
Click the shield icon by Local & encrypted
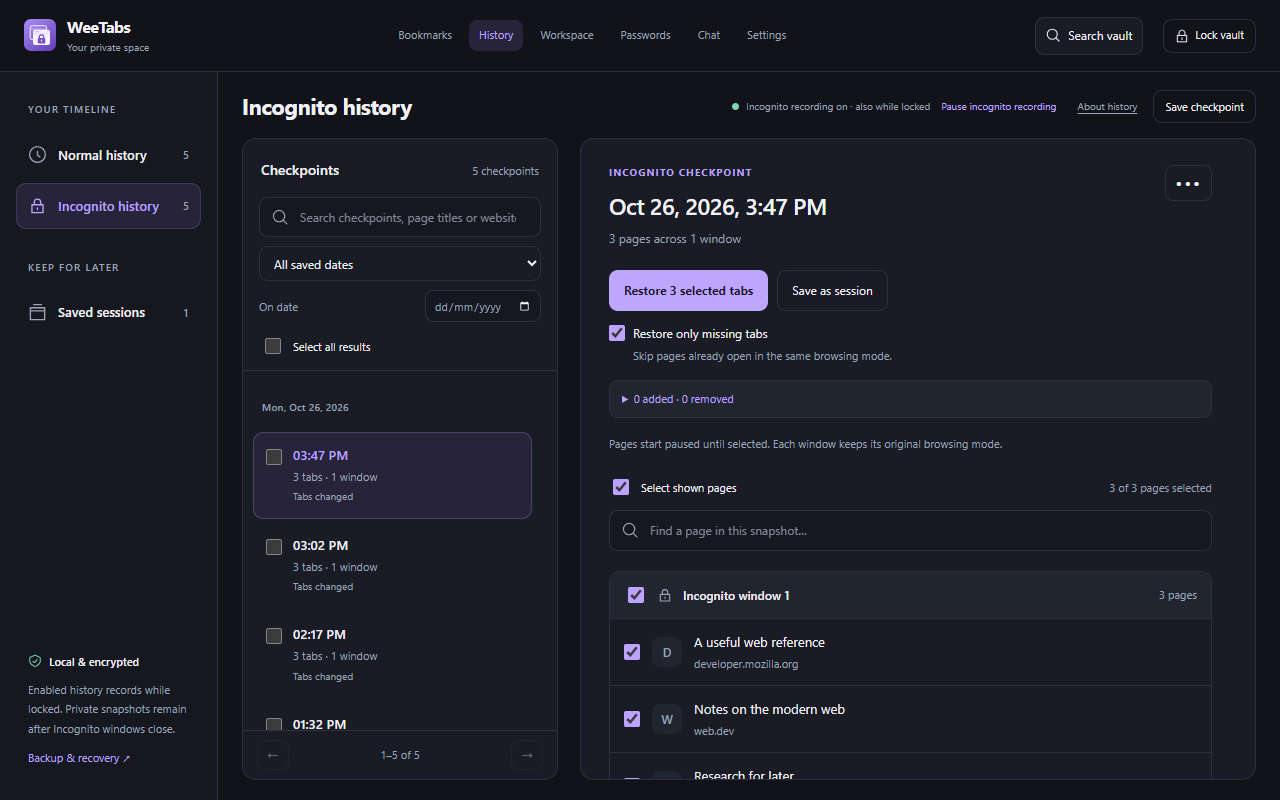click(x=35, y=662)
